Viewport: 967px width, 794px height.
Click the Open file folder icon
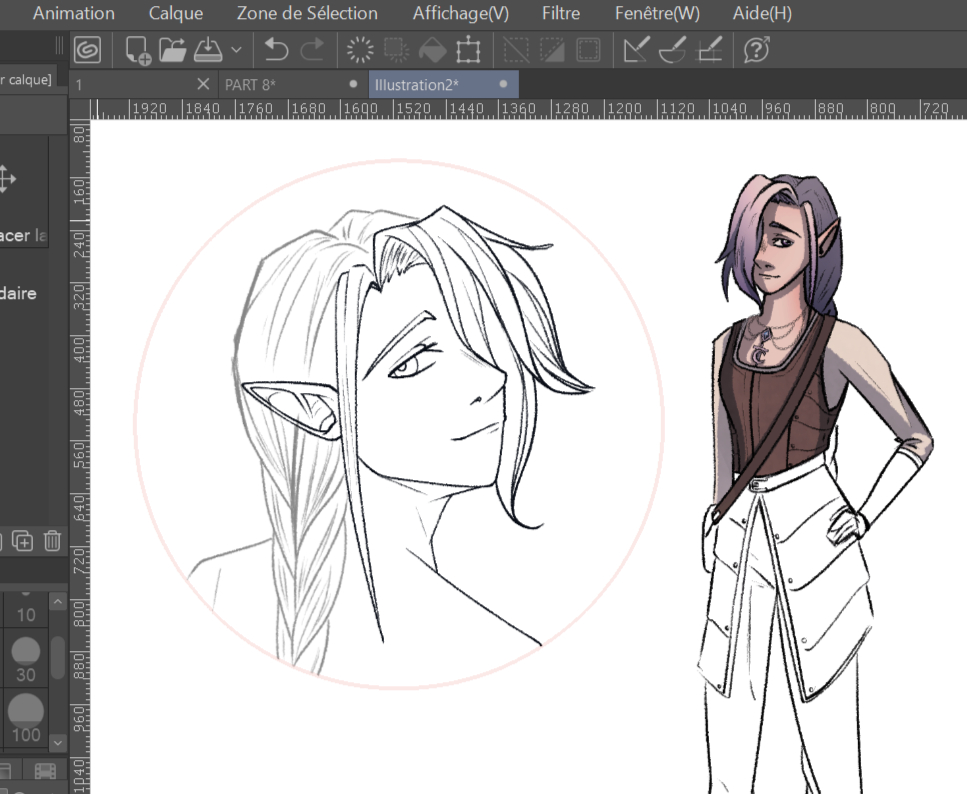173,49
